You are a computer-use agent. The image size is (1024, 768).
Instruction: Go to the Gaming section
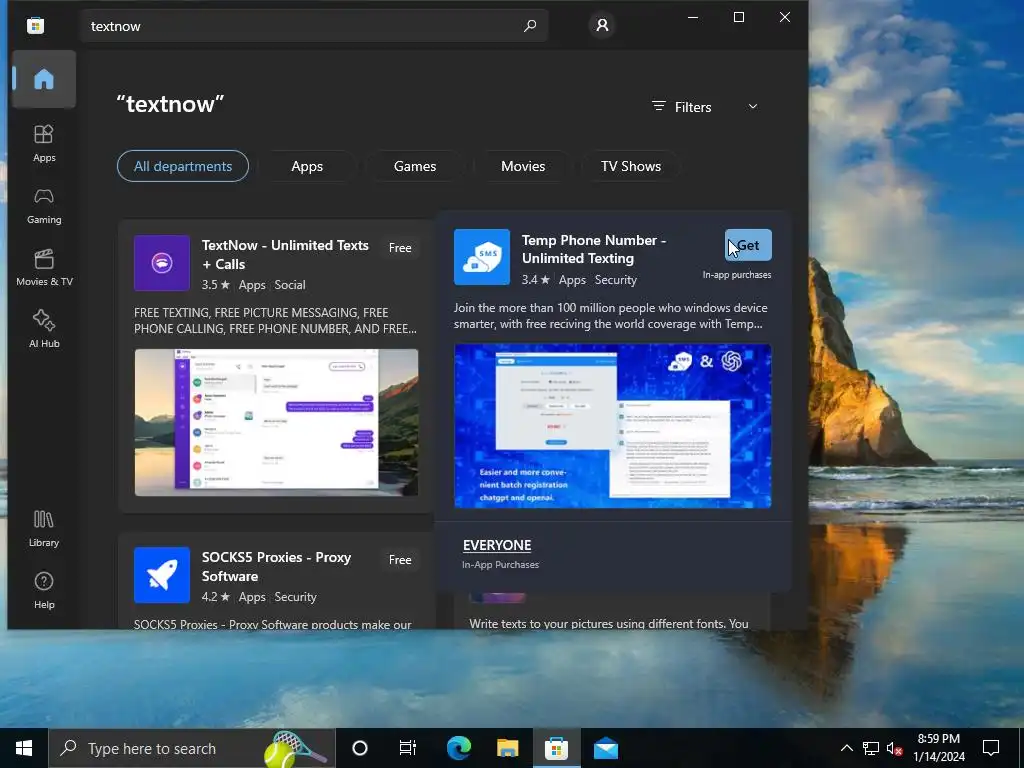click(44, 205)
